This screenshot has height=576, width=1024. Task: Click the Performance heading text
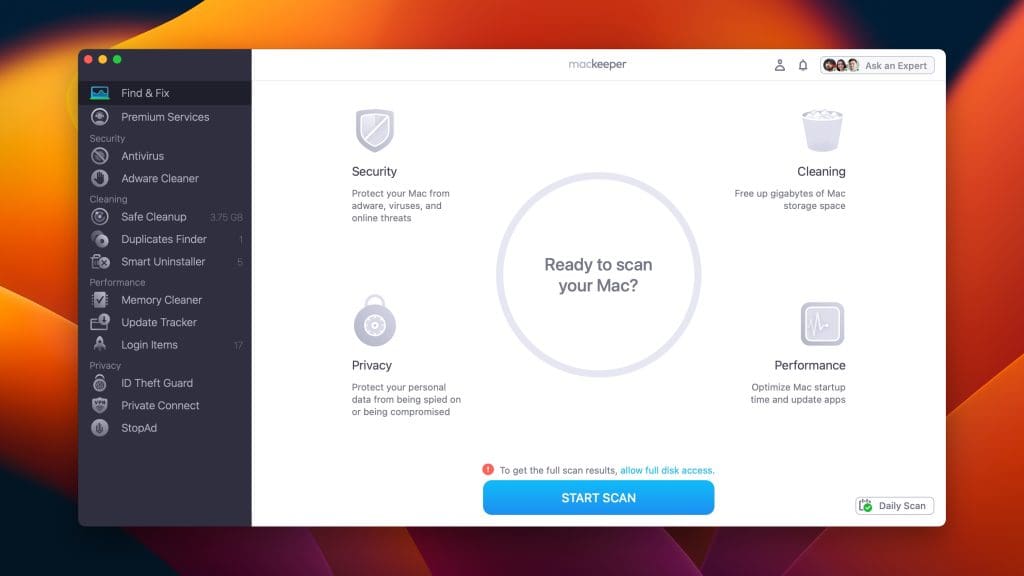pyautogui.click(x=810, y=366)
